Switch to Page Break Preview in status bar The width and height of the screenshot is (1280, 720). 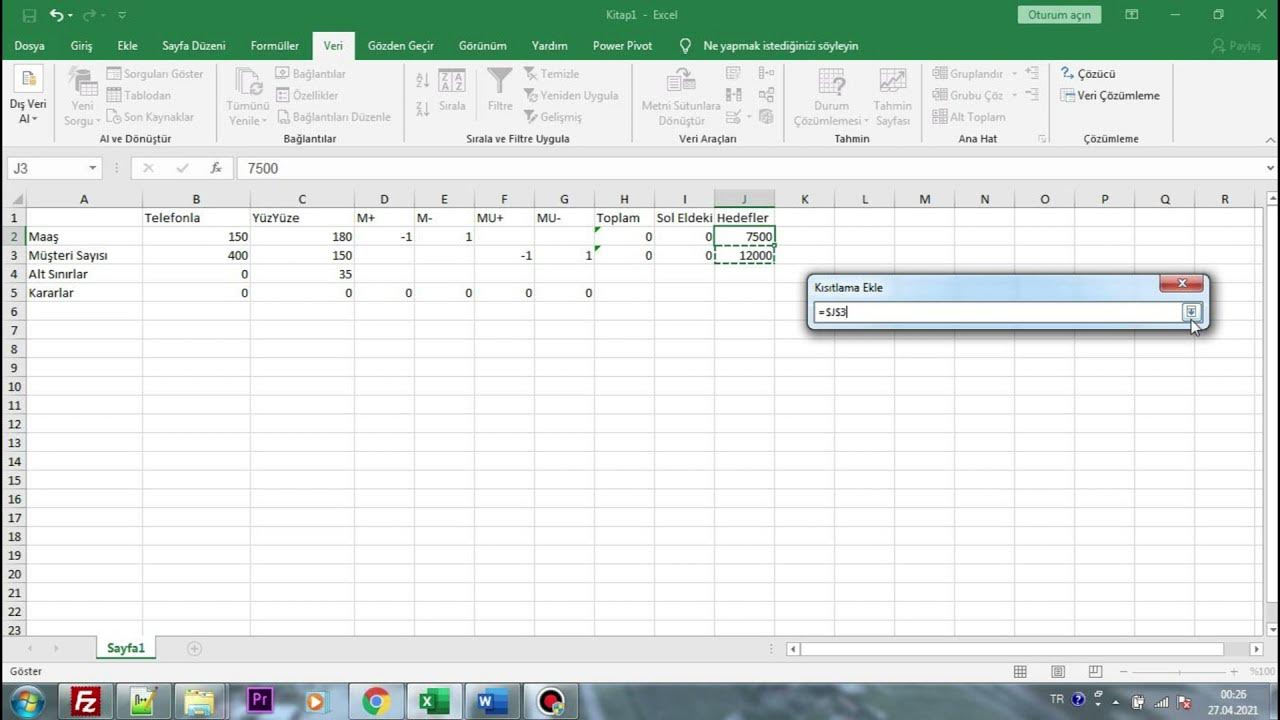[x=1096, y=671]
